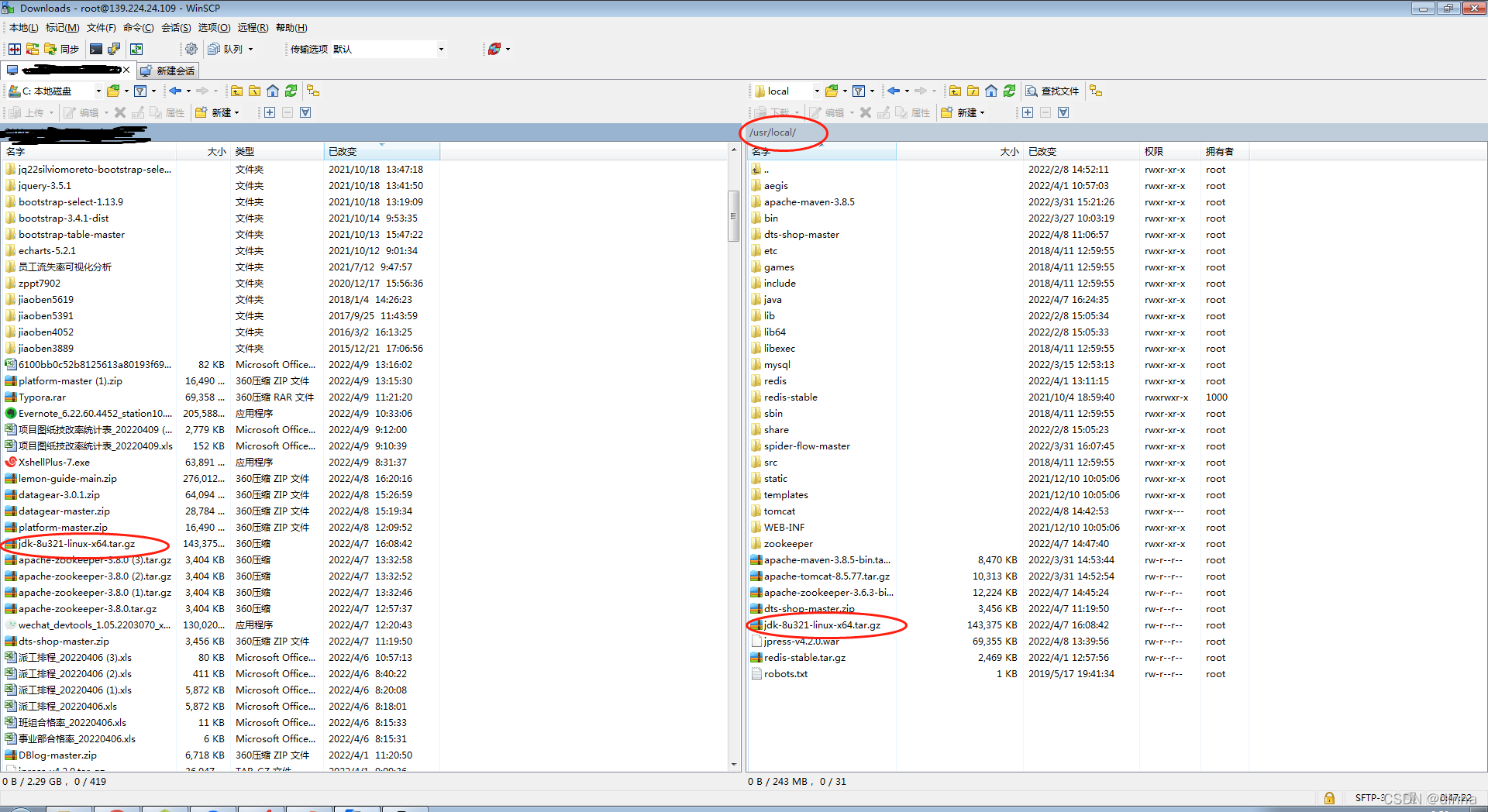Screen dimensions: 1488x812
Task: Open the 本地(L) menu
Action: coord(24,28)
